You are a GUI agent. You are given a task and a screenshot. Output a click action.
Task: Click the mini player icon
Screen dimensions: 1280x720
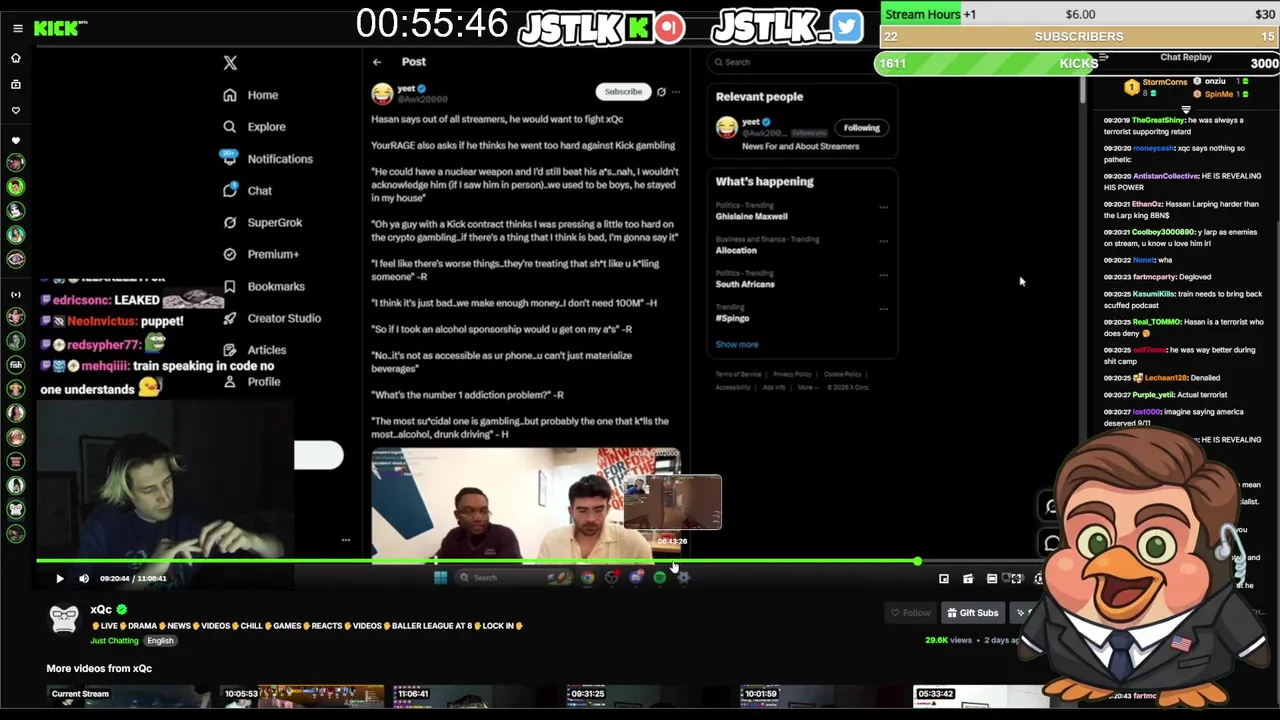coord(943,578)
